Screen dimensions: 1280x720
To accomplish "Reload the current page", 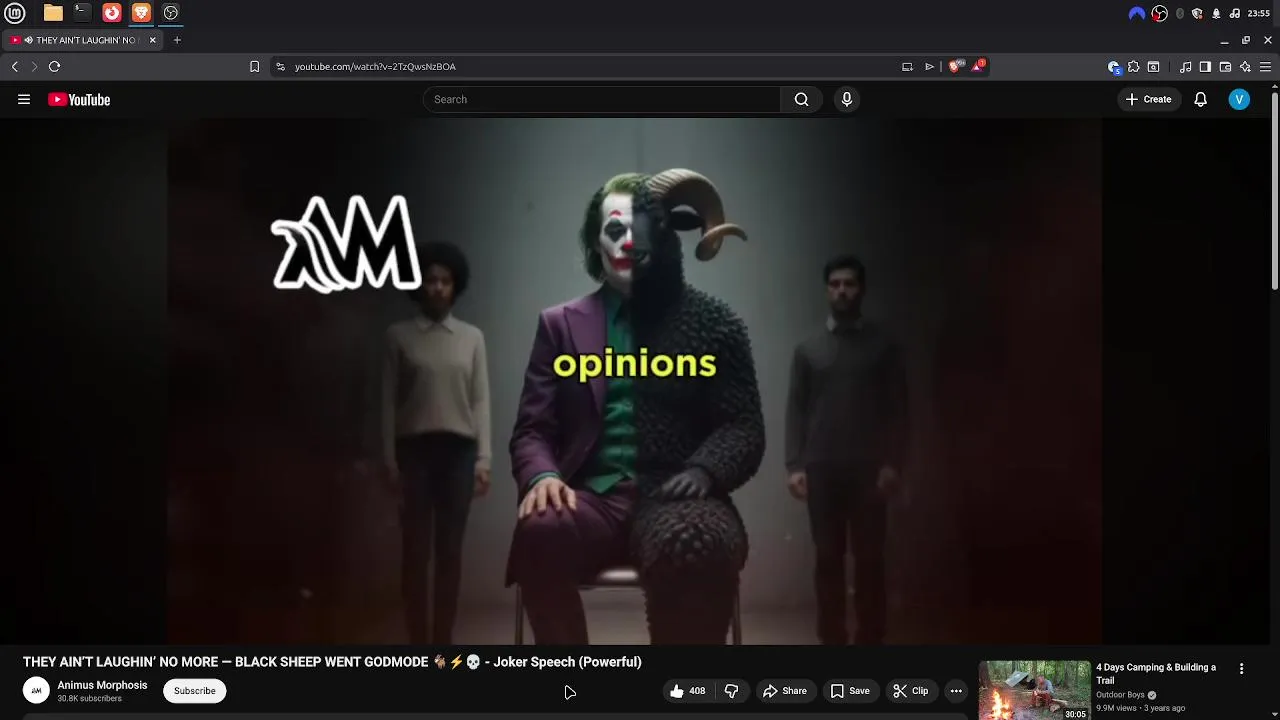I will (x=54, y=66).
